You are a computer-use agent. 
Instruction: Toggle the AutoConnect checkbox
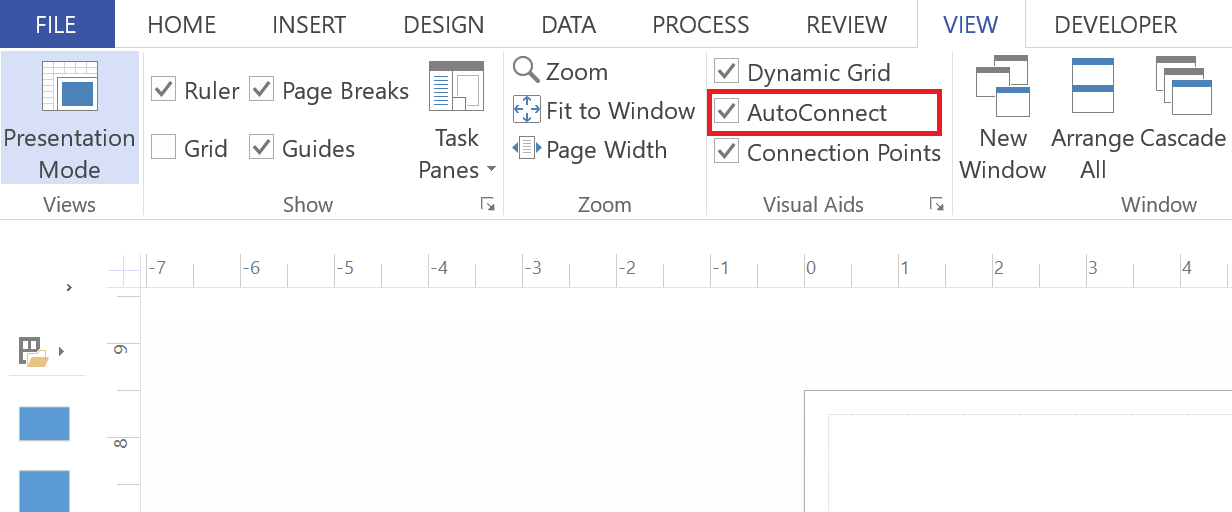[727, 111]
